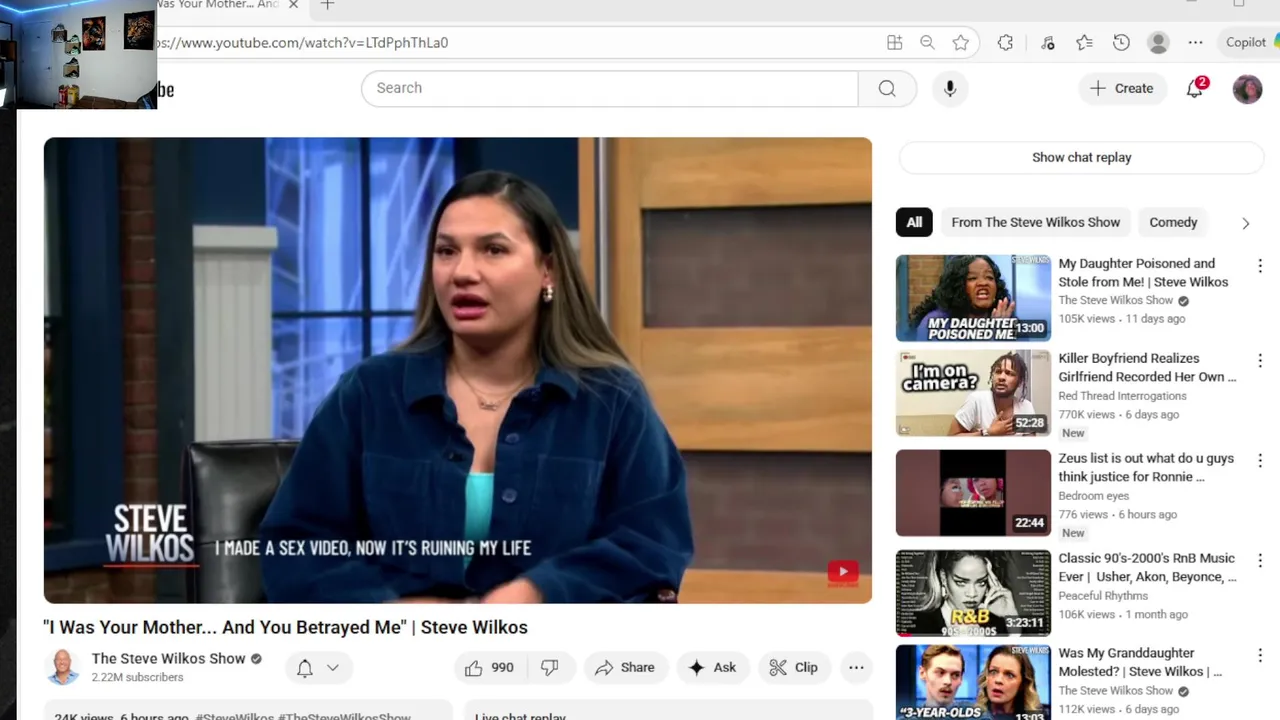Close the current browser tab

293,5
